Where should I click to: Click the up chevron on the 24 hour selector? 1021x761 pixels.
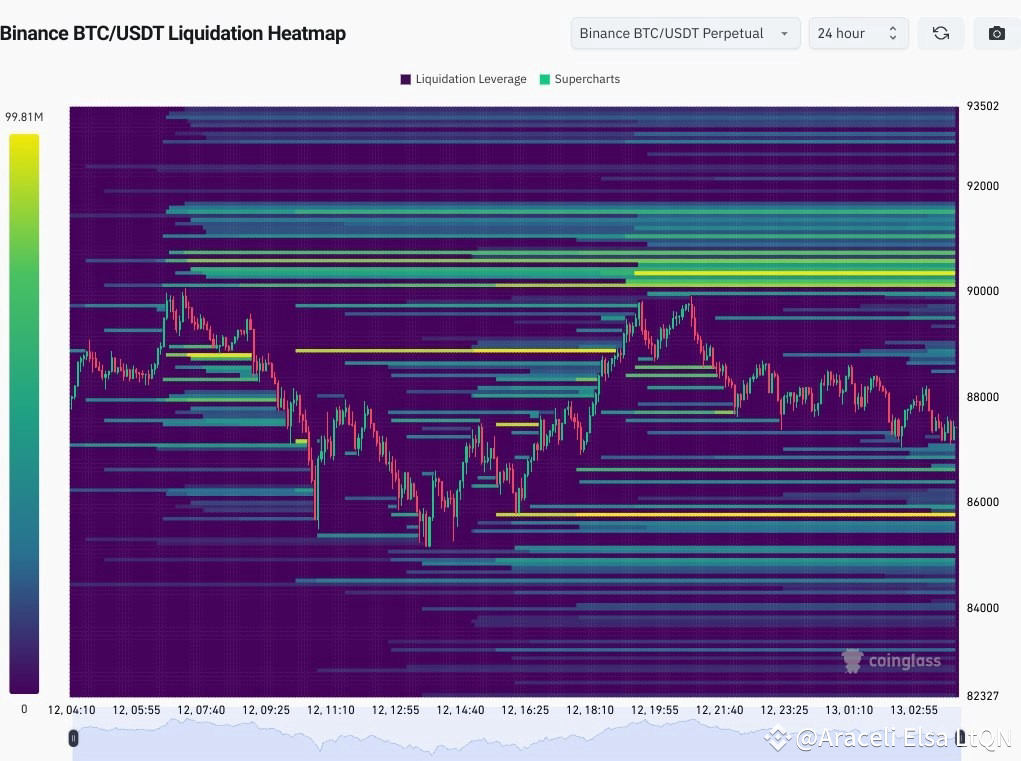tap(893, 28)
